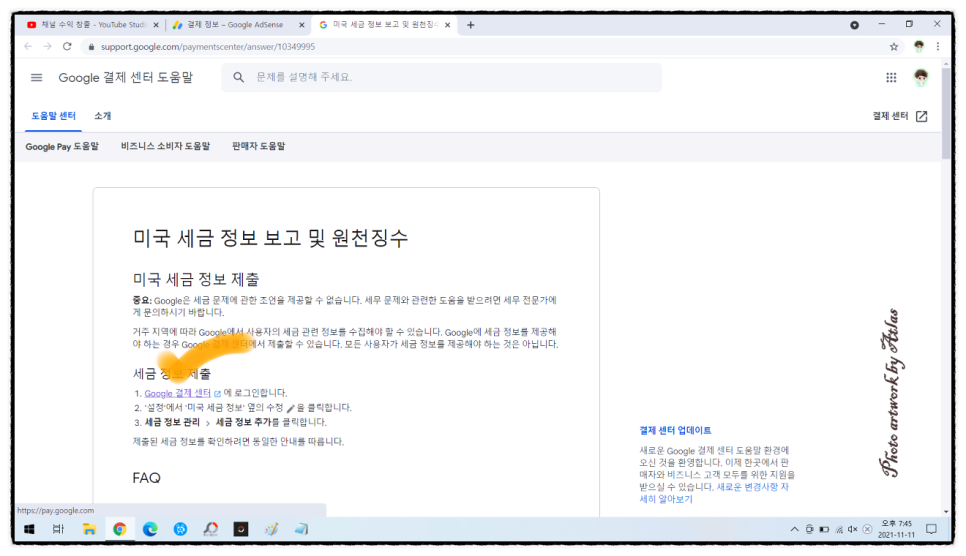Click the taskbar clock showing 오후 7:45
This screenshot has width=966, height=556.
(896, 529)
